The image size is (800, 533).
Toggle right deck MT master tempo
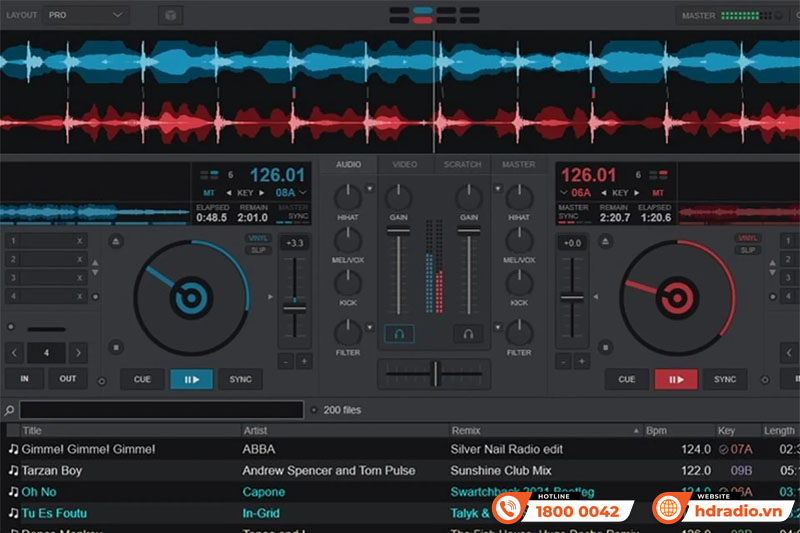coord(658,193)
